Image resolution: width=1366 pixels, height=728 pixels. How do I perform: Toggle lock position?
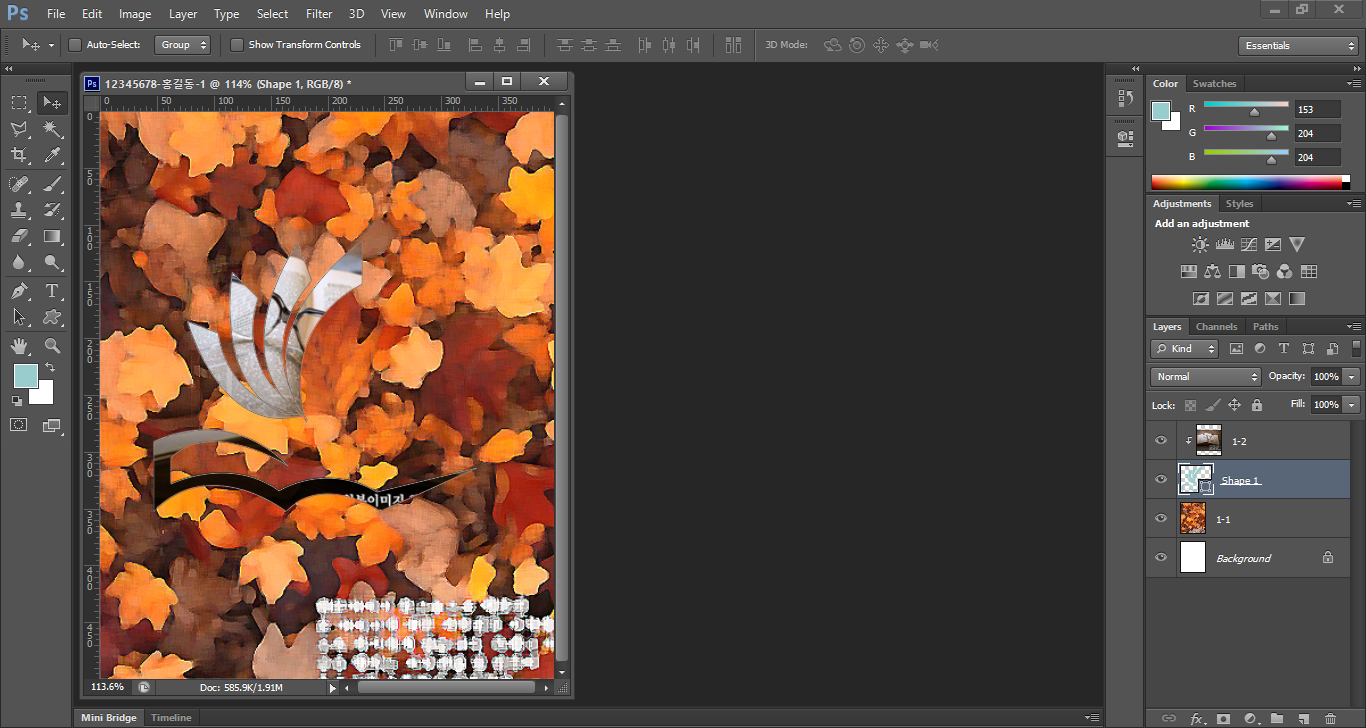[1234, 405]
